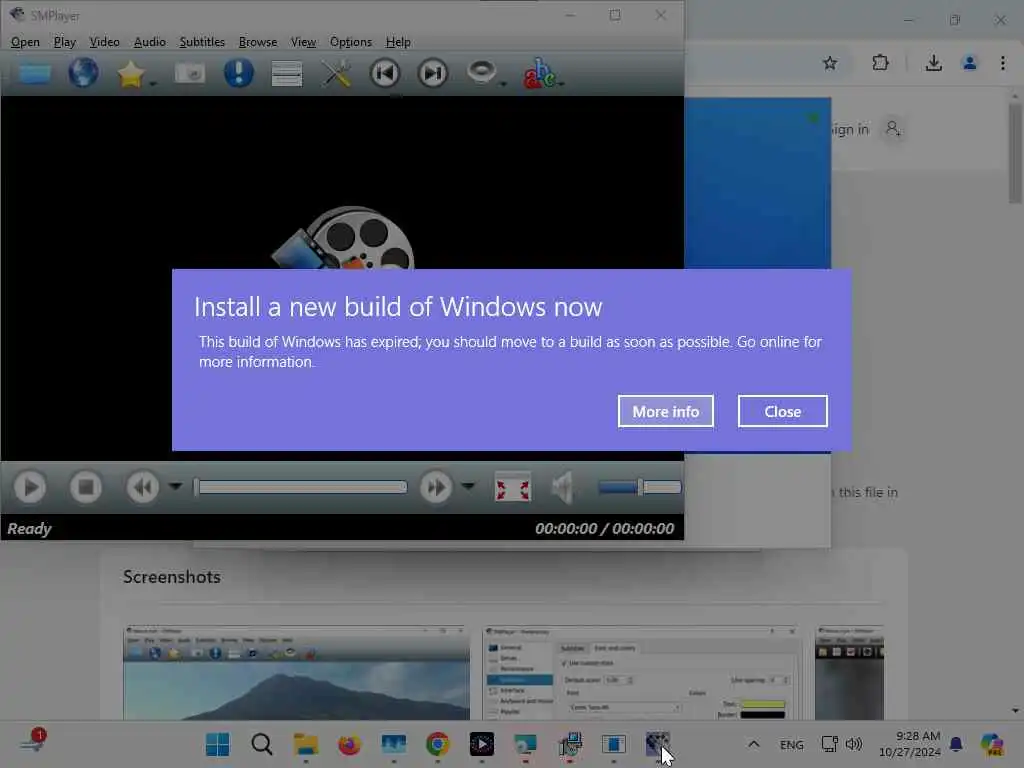Click the subtitle track abc icon

tap(539, 73)
